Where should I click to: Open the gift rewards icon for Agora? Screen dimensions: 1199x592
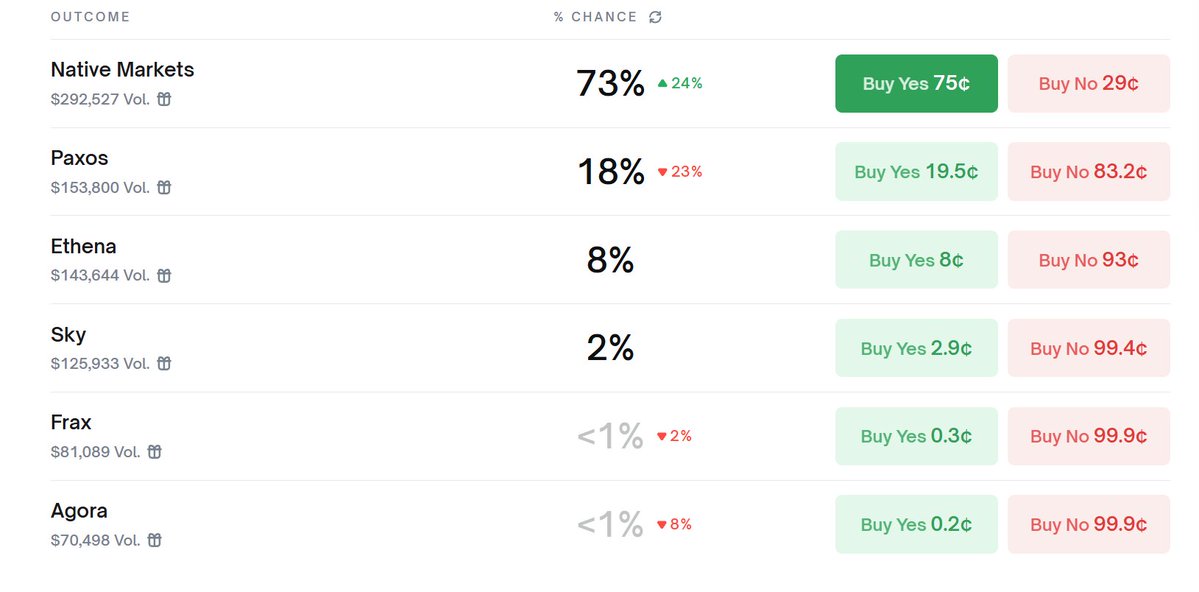pos(154,540)
